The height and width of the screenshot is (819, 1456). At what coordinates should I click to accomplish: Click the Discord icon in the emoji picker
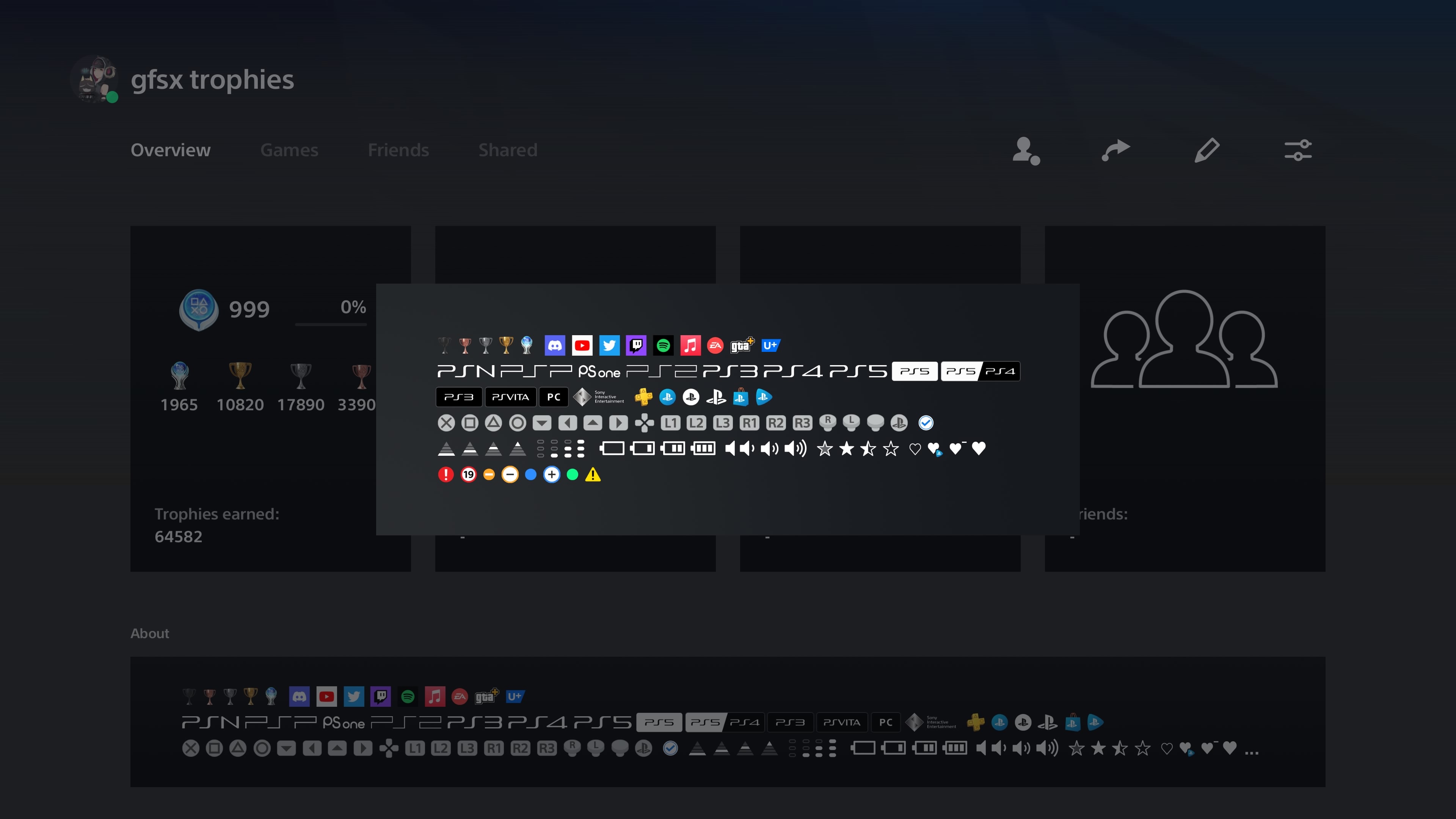tap(555, 345)
